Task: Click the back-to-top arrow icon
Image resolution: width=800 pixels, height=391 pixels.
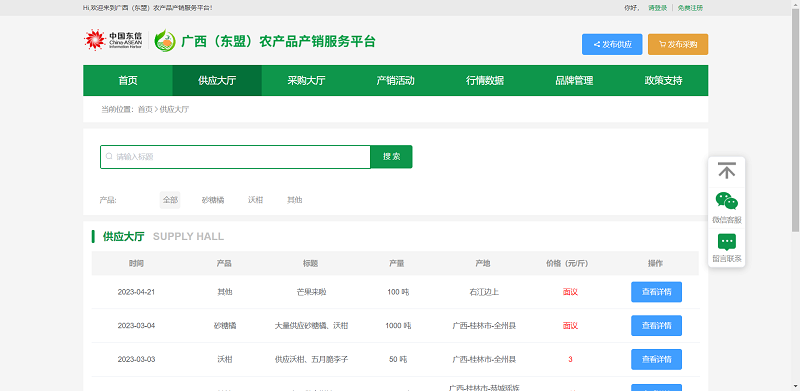Action: coord(727,170)
